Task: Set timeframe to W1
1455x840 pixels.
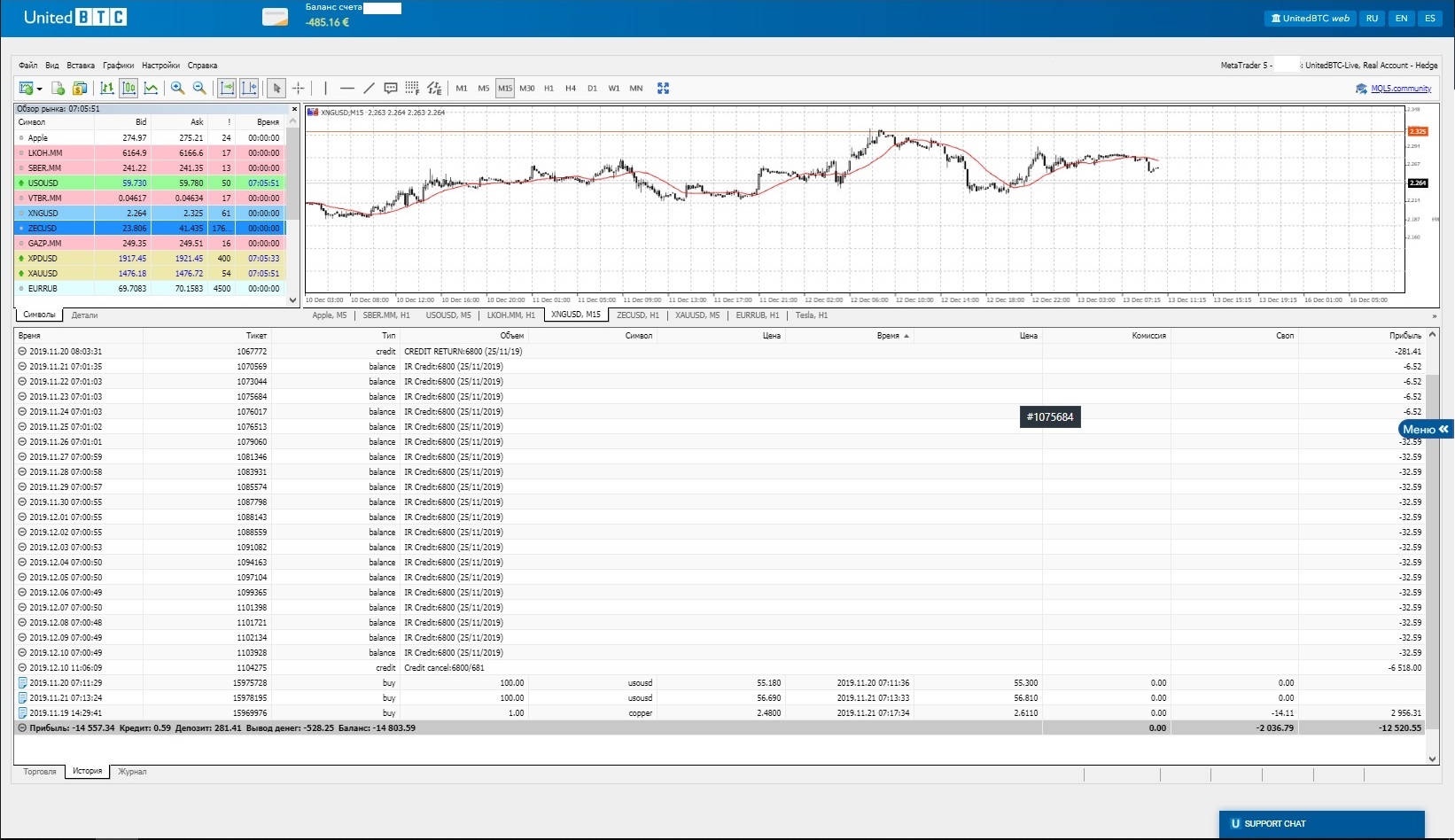Action: (x=614, y=89)
